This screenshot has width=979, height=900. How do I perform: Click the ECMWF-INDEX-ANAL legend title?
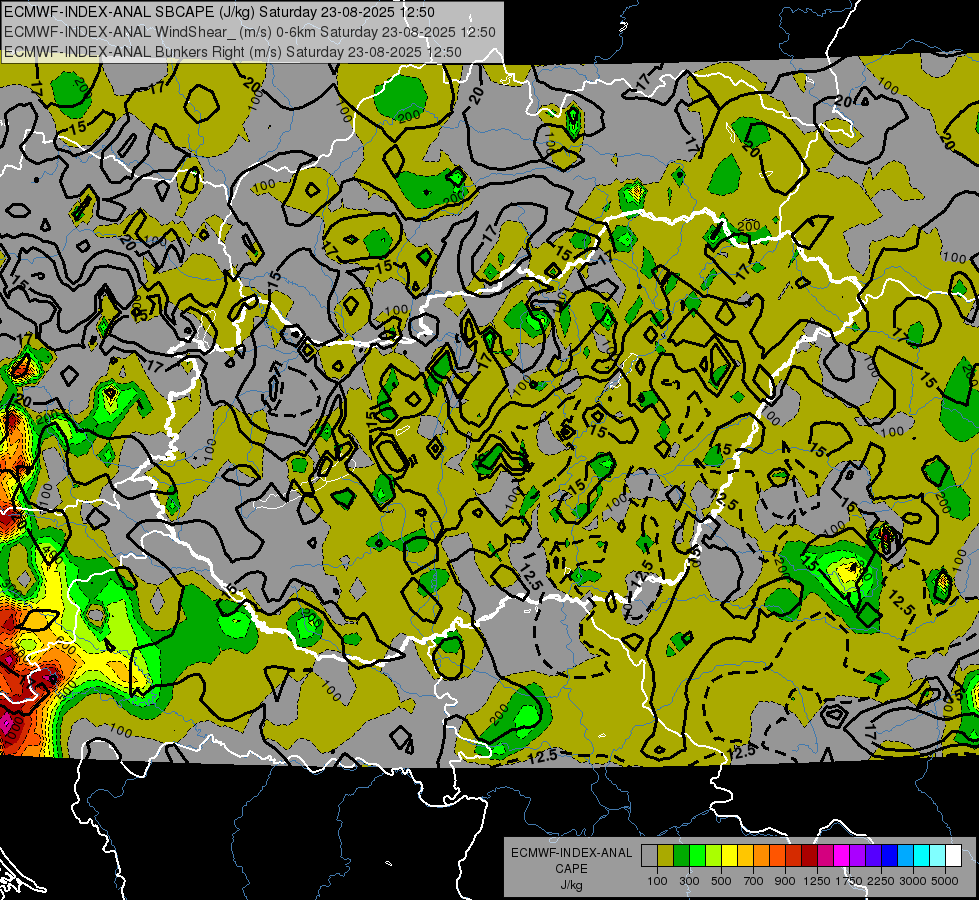[x=571, y=853]
